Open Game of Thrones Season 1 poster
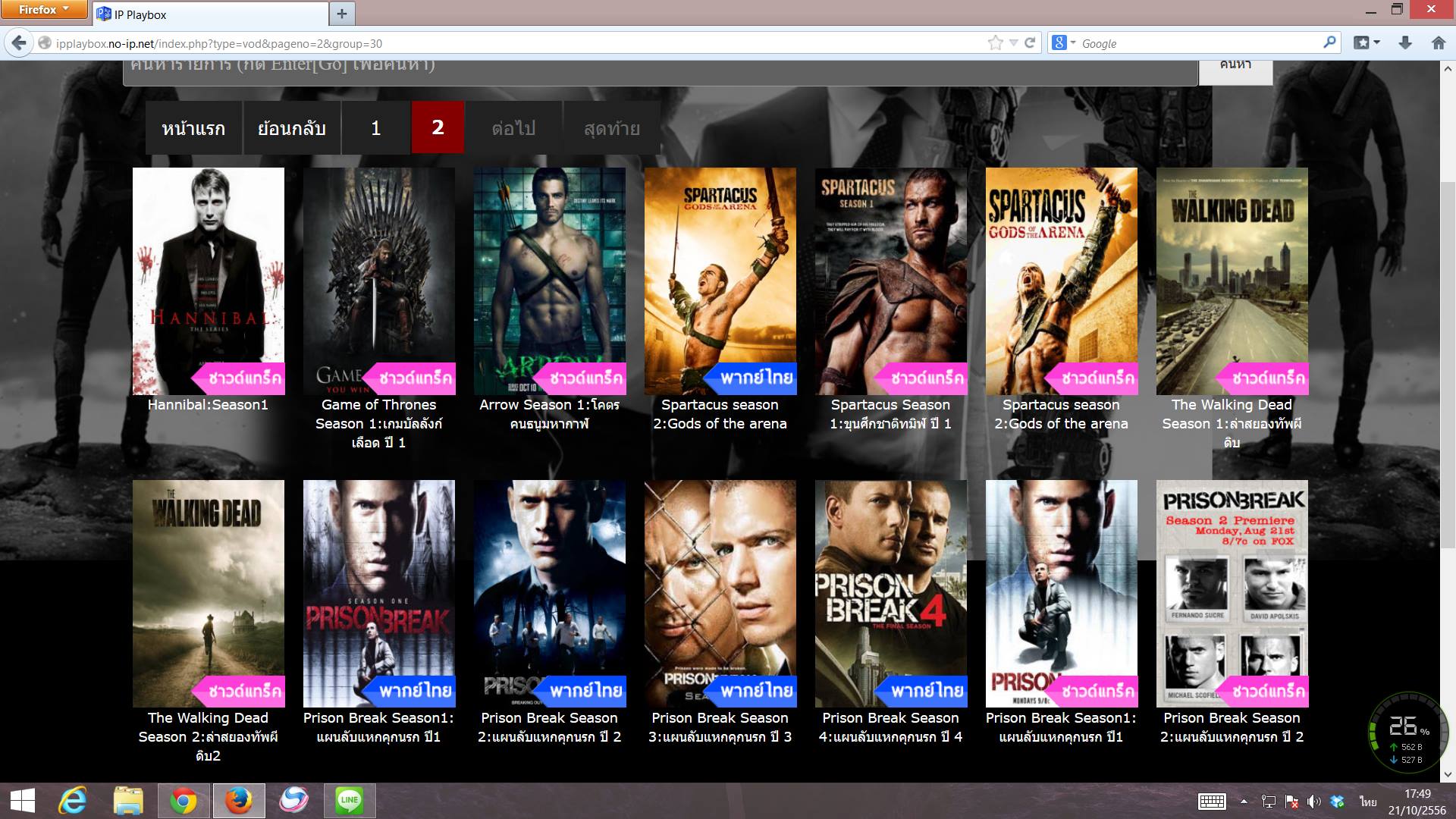 click(379, 281)
